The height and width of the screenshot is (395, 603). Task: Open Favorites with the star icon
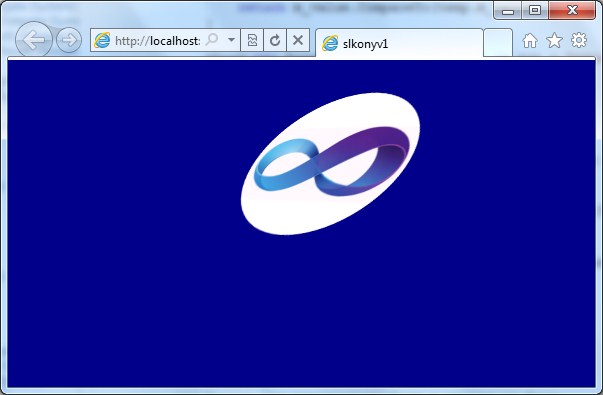pos(554,40)
